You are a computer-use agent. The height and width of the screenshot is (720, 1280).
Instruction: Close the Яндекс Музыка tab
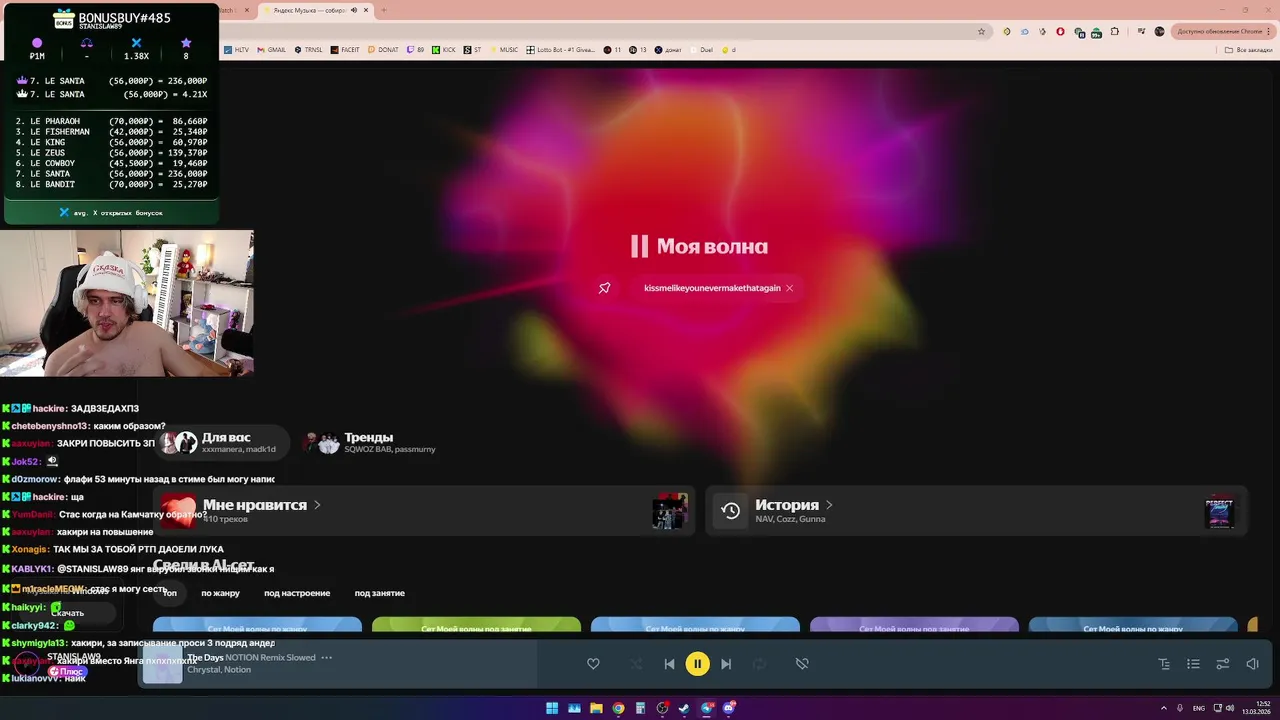(366, 10)
